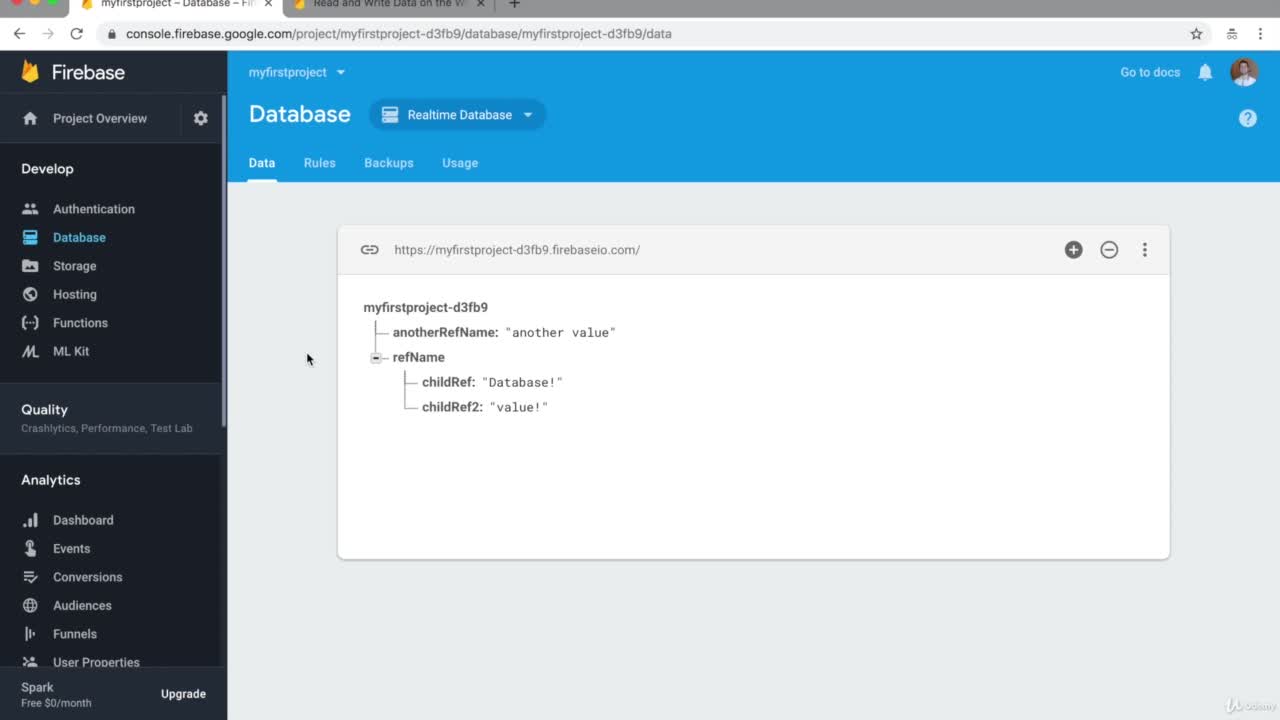Select the childRef2 key
The image size is (1280, 720).
452,407
